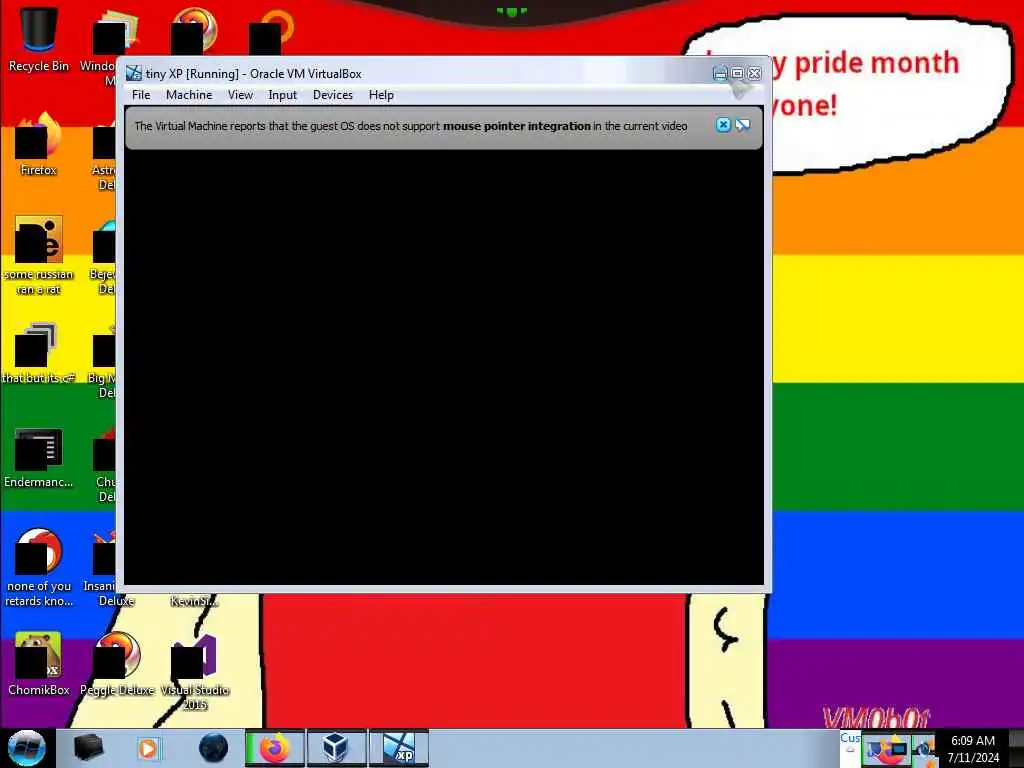Open the Devices menu
The height and width of the screenshot is (768, 1024).
pyautogui.click(x=332, y=95)
